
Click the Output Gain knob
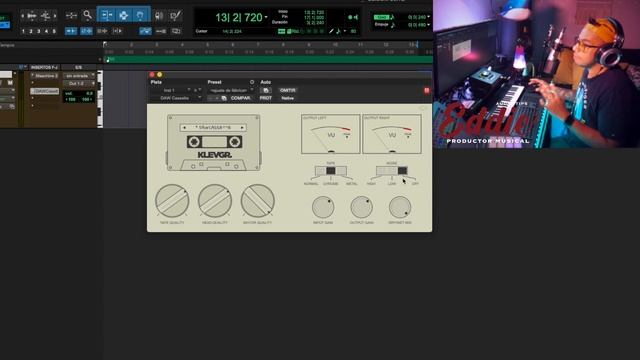point(362,207)
